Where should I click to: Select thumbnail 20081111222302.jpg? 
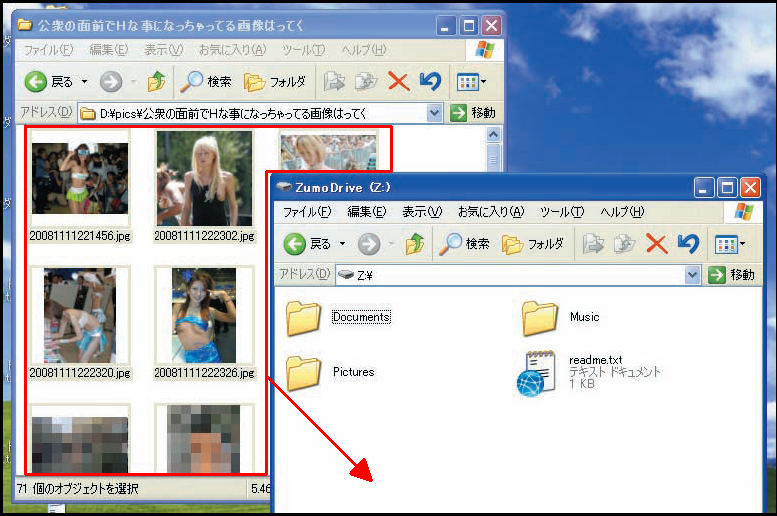click(204, 178)
